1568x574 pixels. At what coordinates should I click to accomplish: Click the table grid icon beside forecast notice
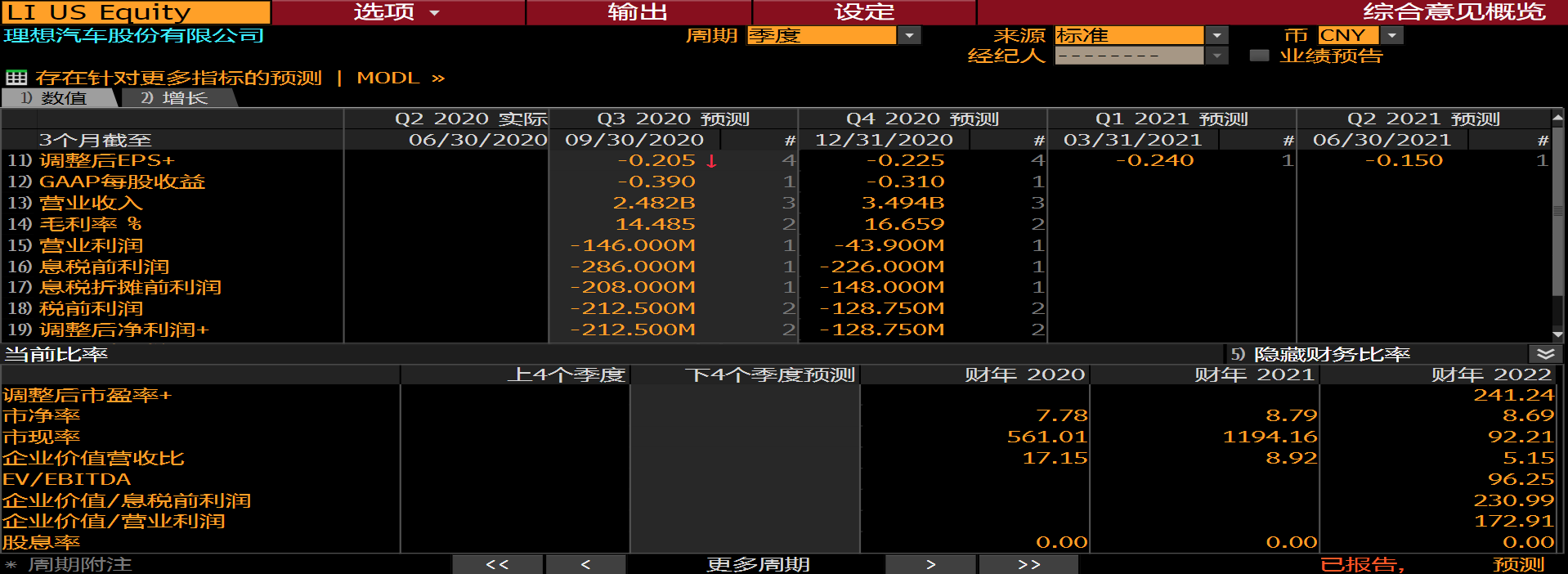click(16, 78)
